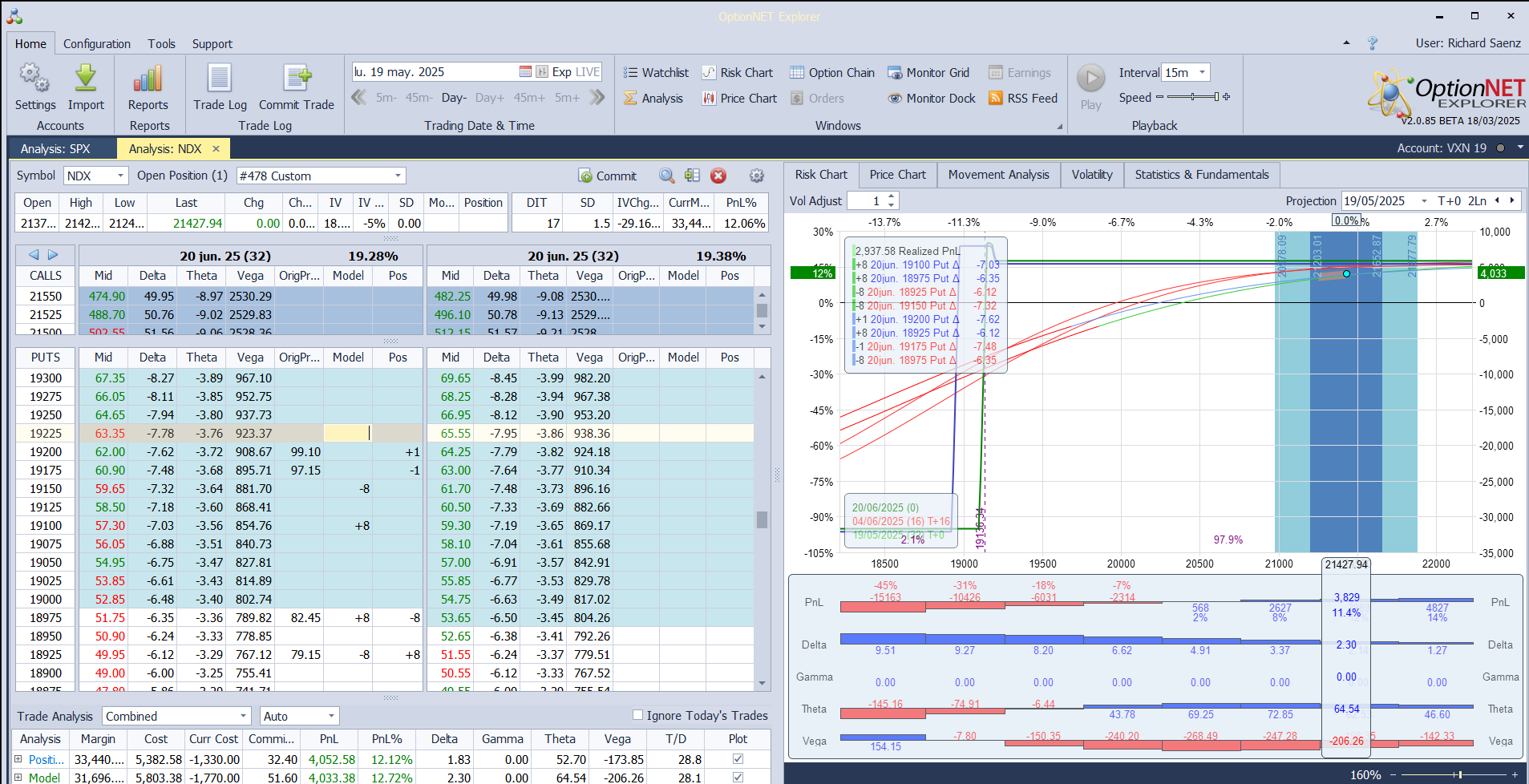Click the red X delete position icon
This screenshot has width=1529, height=784.
(718, 176)
